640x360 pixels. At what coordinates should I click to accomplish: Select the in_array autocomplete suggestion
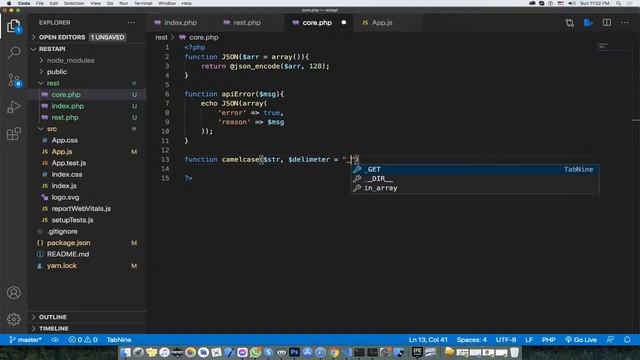tap(476, 188)
